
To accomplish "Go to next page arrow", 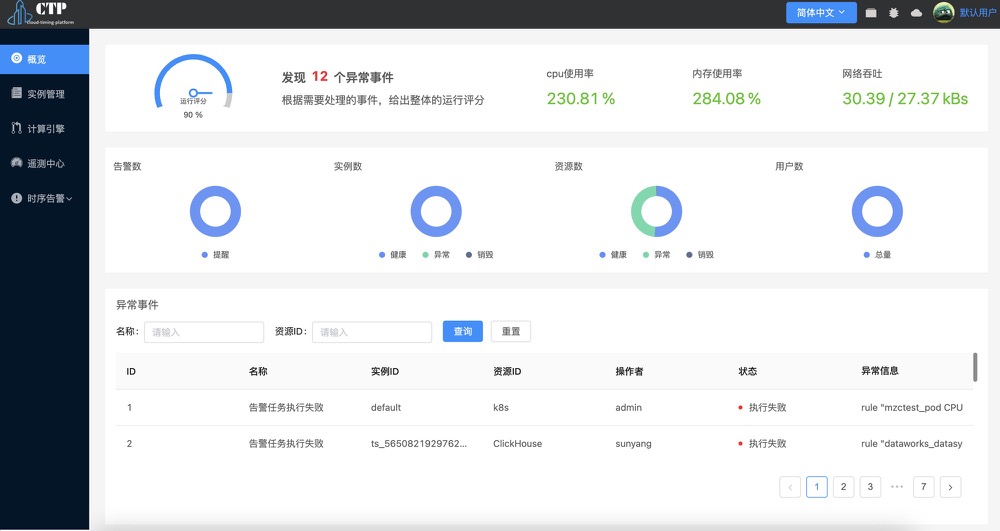I will point(950,487).
